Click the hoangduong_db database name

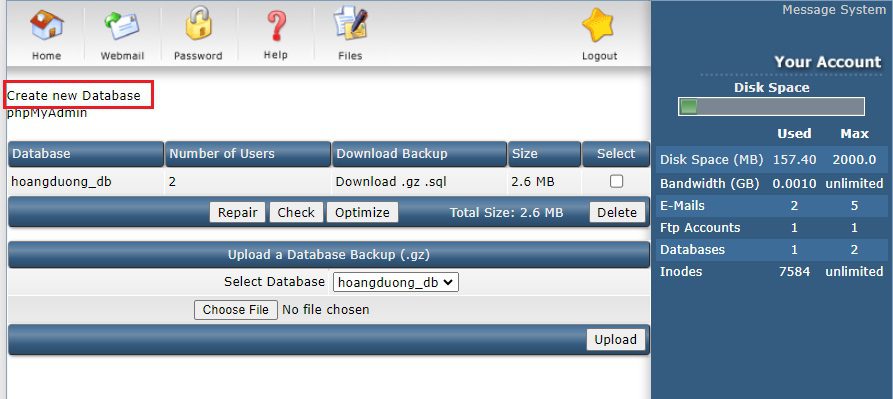point(62,182)
